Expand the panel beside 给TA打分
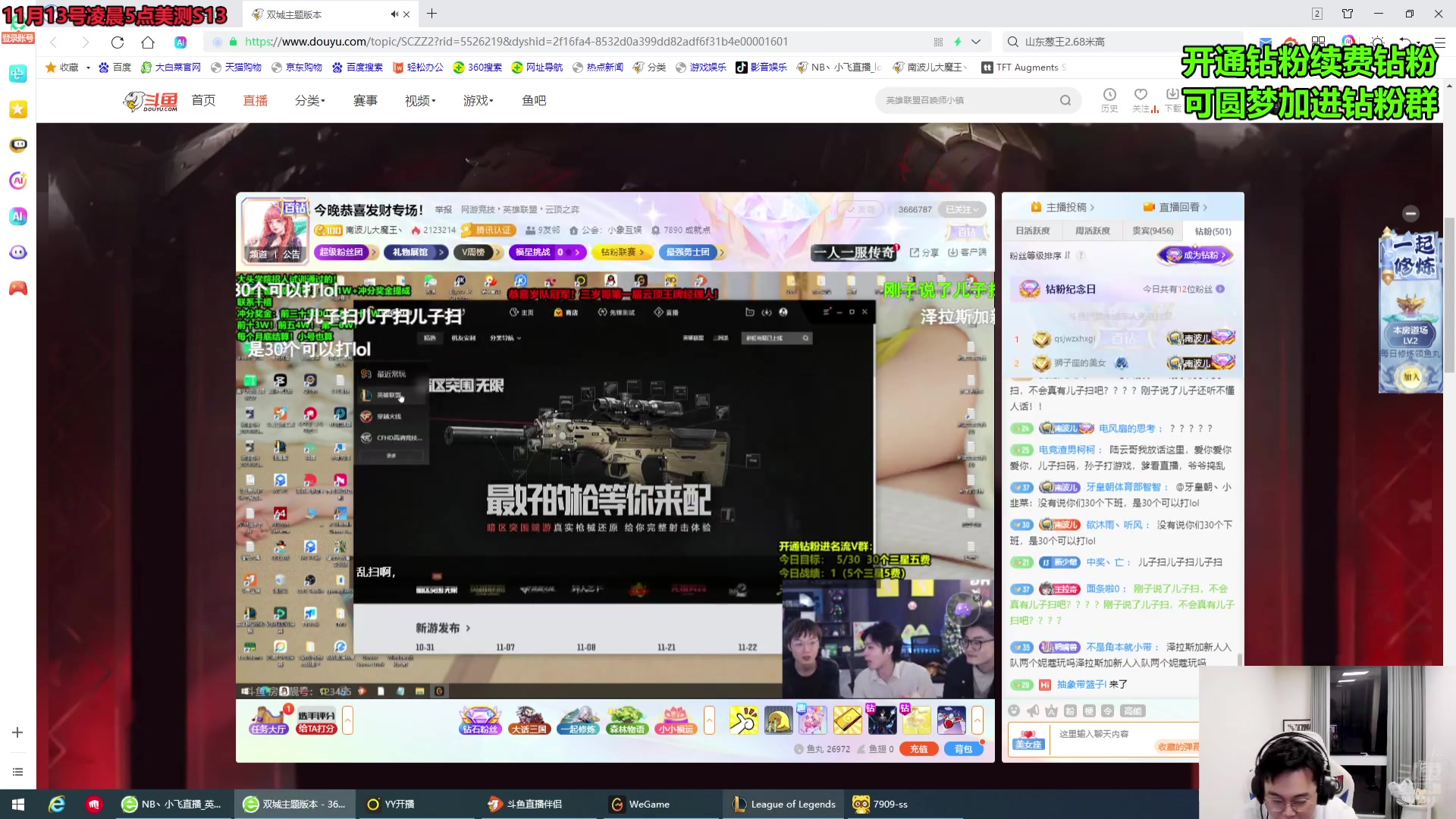 point(347,720)
